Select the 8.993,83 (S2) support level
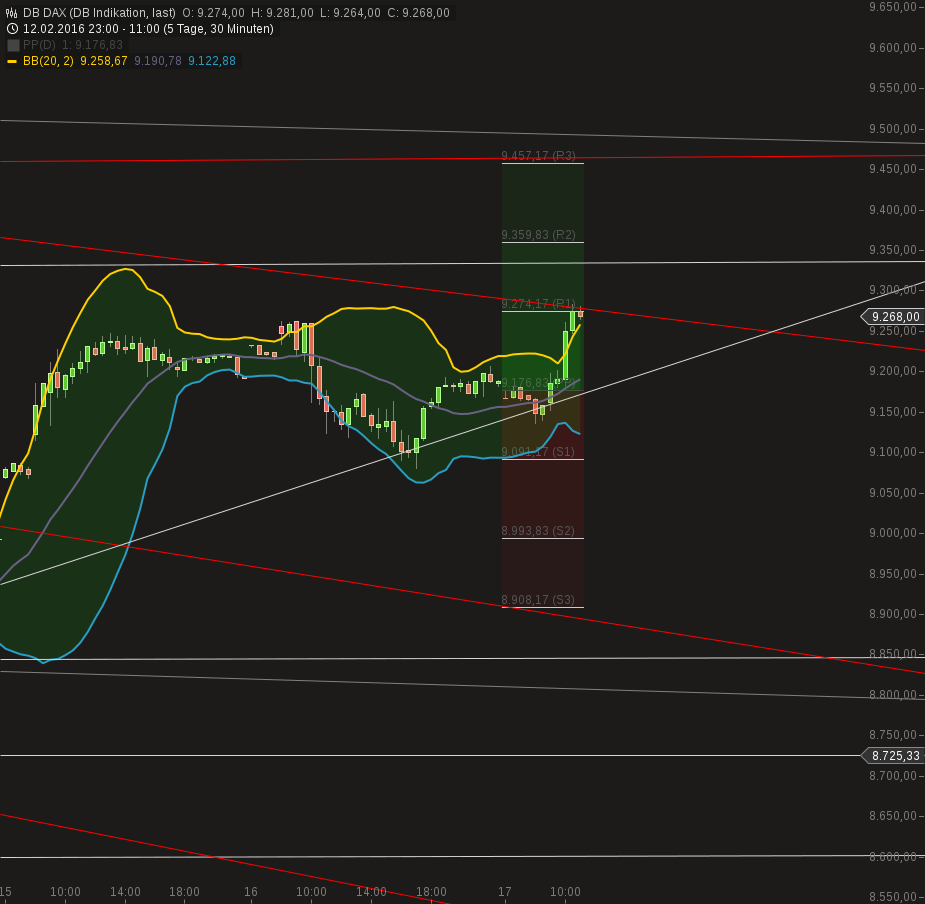 [537, 531]
